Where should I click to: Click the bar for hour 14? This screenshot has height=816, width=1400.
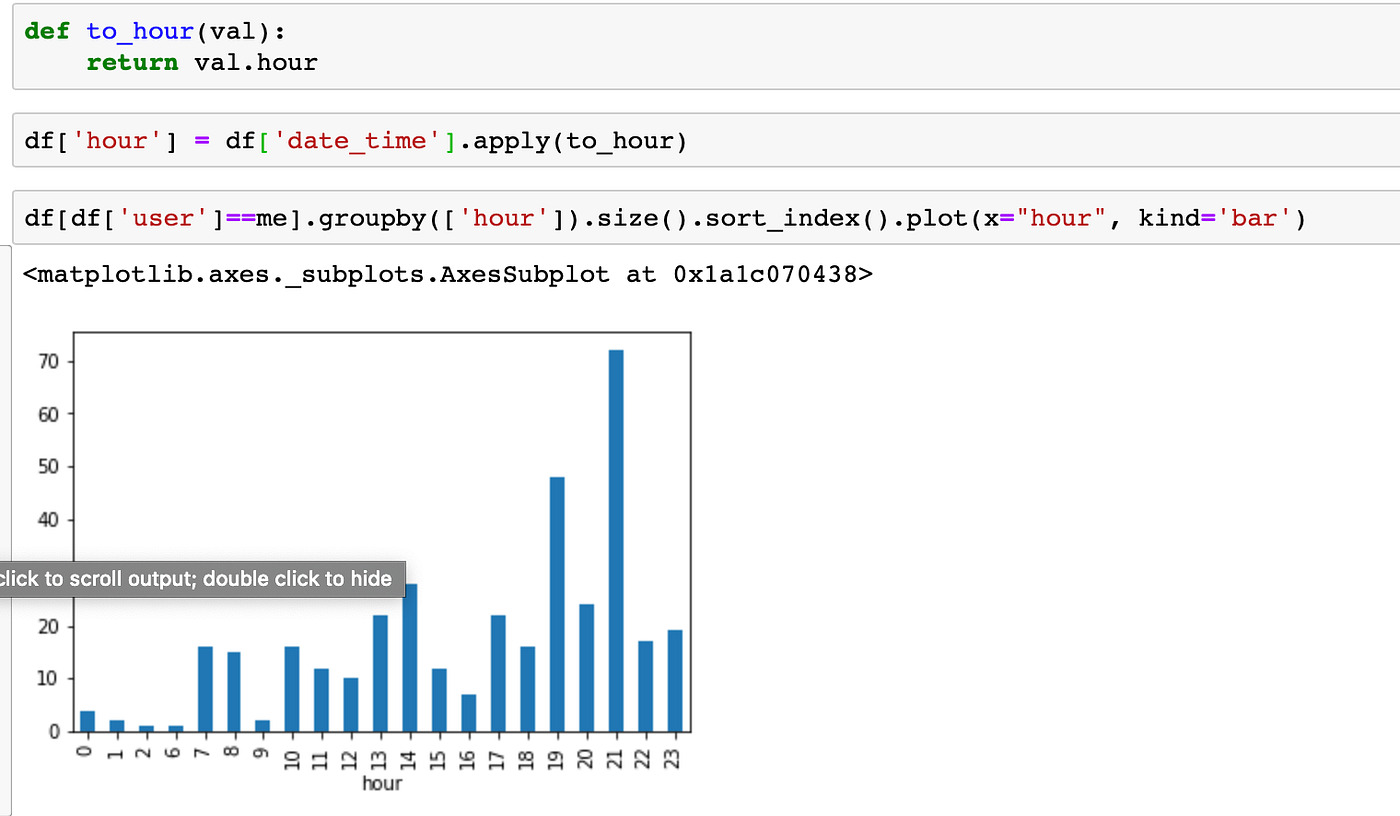tap(410, 657)
